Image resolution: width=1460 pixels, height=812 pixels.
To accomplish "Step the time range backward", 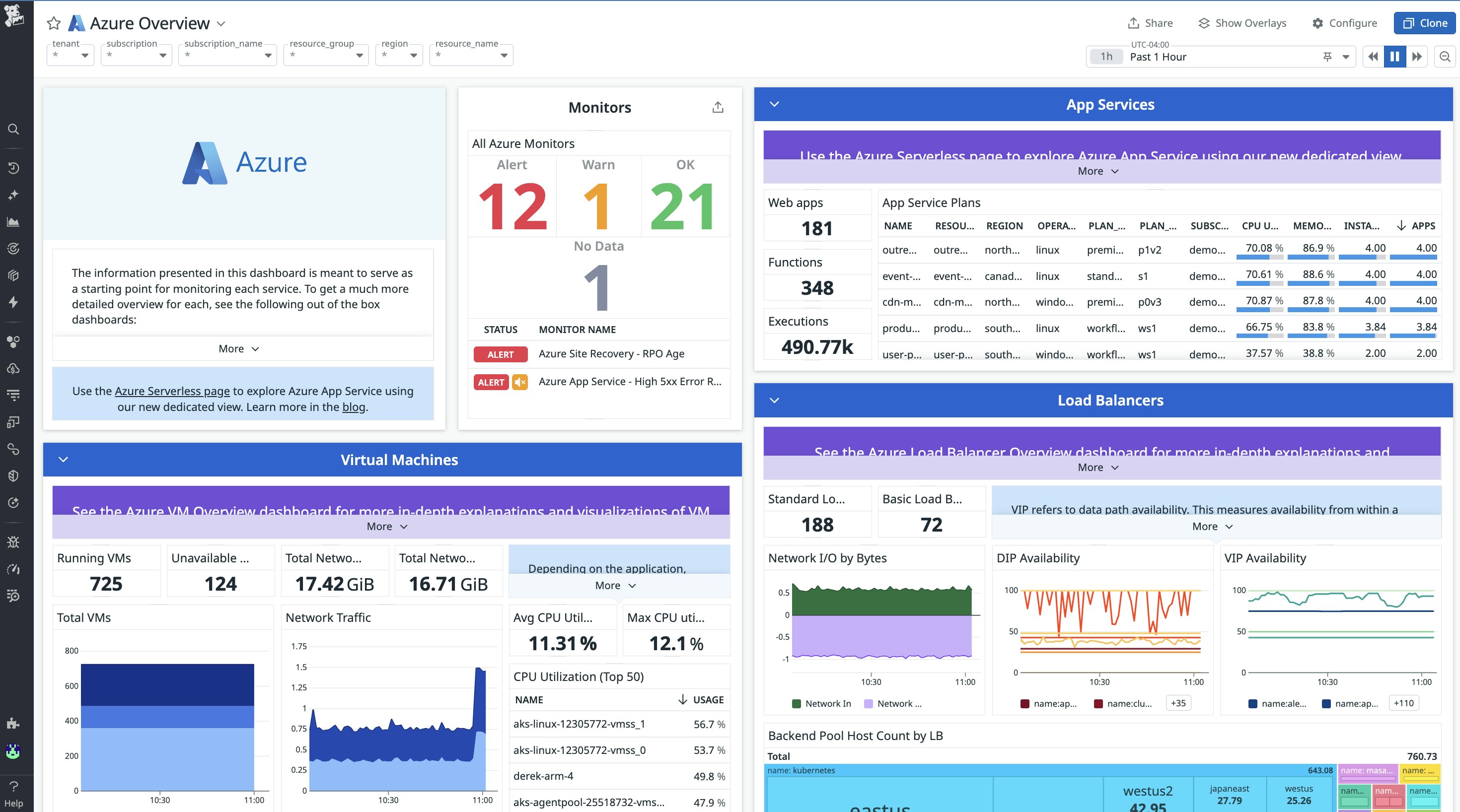I will point(1373,57).
